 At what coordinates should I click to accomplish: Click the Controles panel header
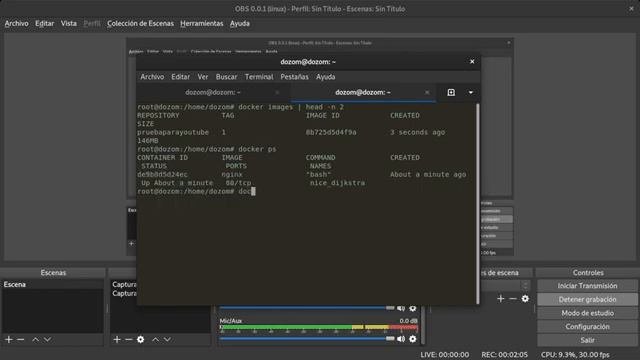588,273
